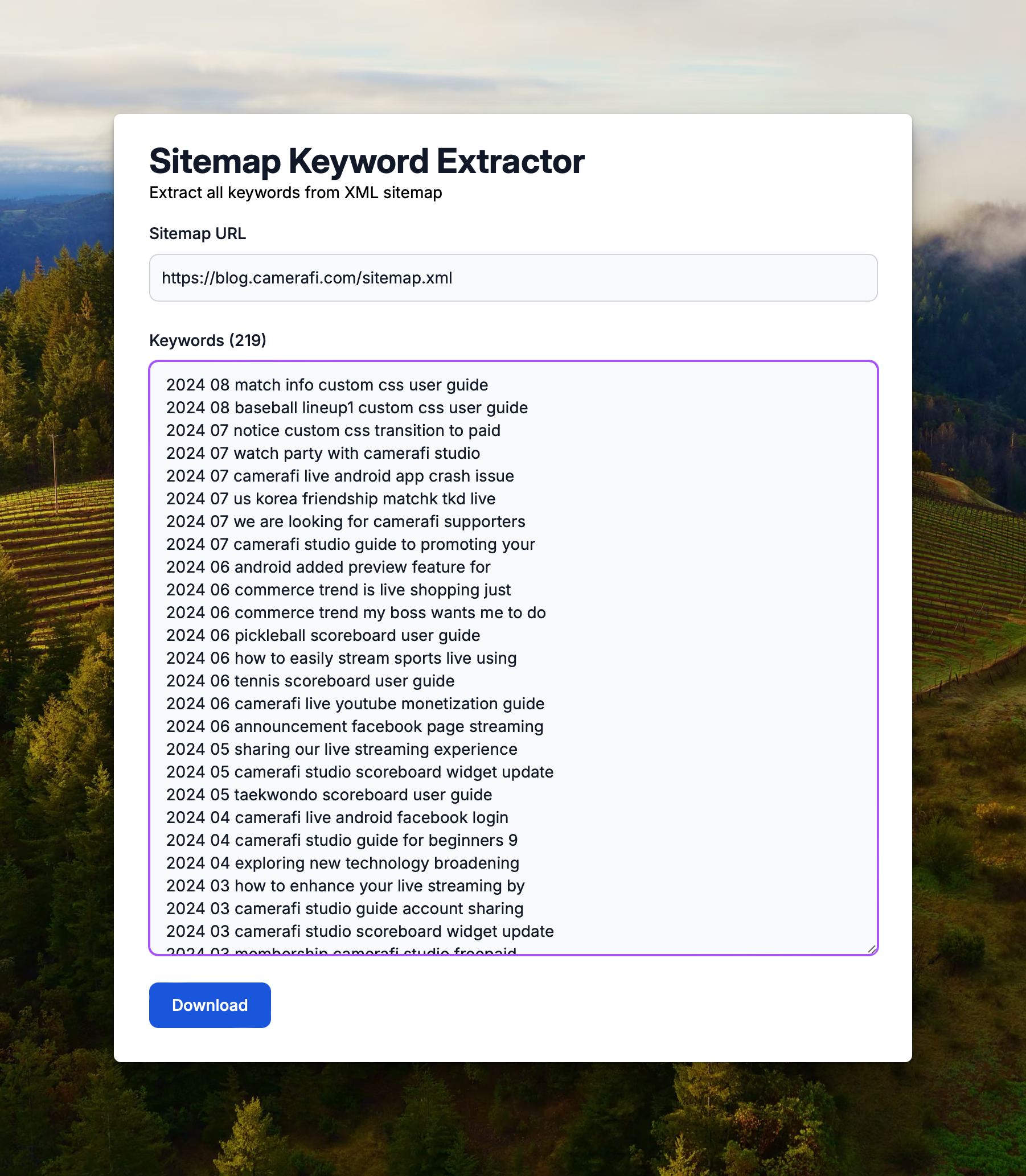
Task: Click the 'us korea friendship matchk tkd live' line
Action: 331,499
